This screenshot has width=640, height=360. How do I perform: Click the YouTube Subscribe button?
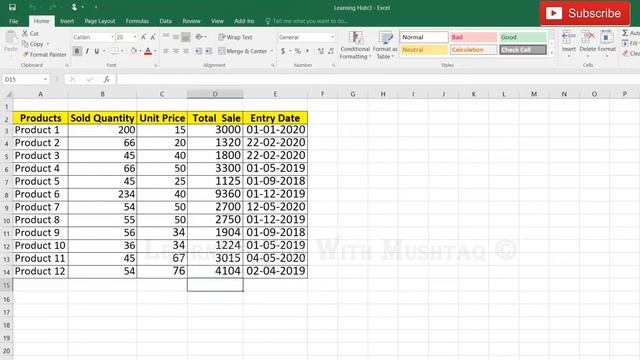585,13
